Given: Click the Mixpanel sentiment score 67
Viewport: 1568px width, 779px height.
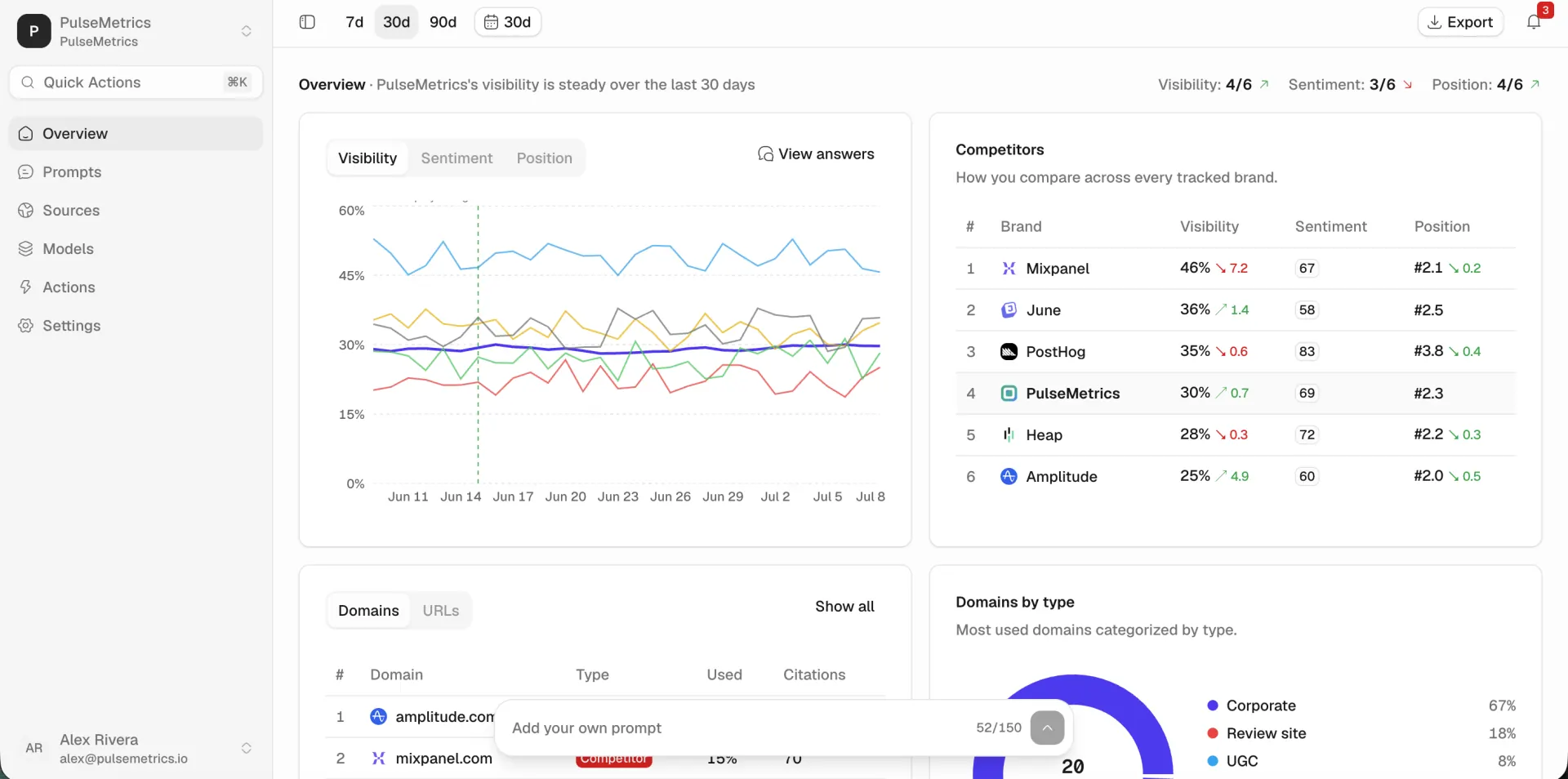Looking at the screenshot, I should 1307,269.
